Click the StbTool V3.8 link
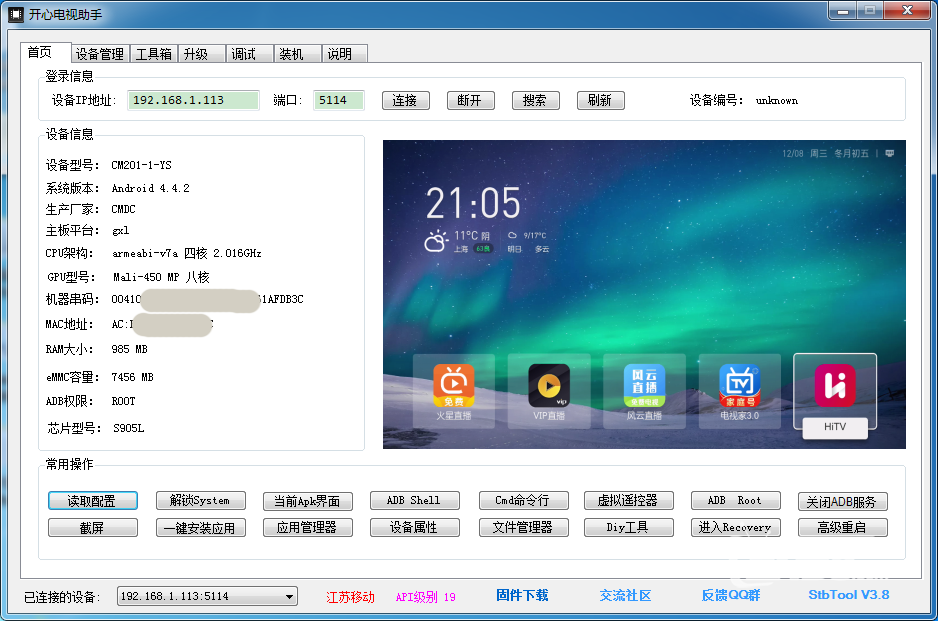Screen dimensions: 938x621 [849, 595]
